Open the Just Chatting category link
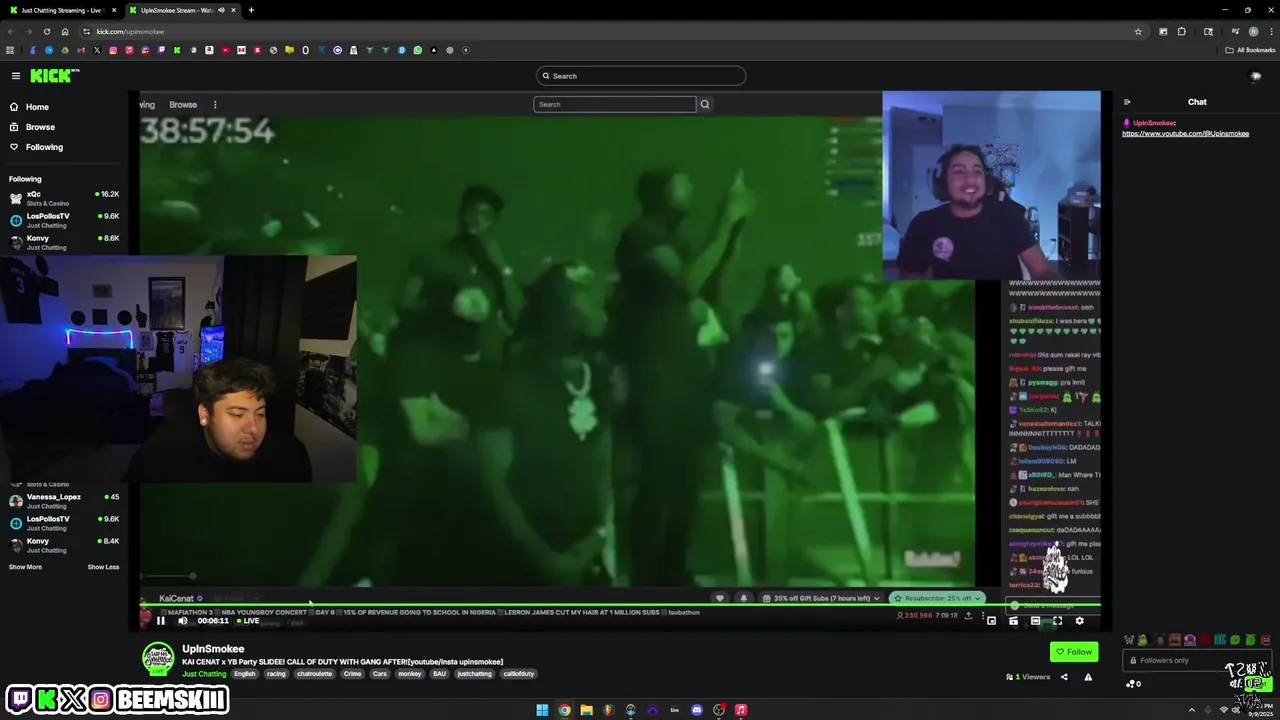Screen dimensions: 1280x720 click(x=204, y=674)
